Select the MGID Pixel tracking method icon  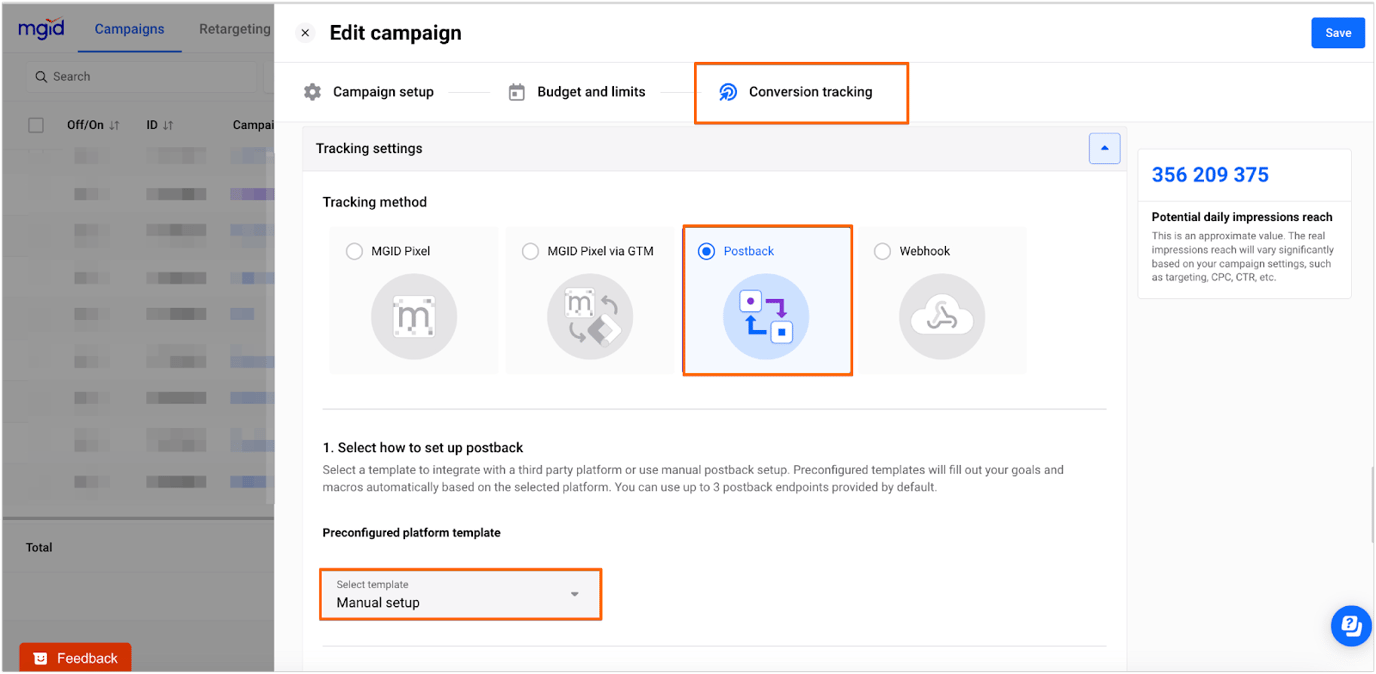413,316
